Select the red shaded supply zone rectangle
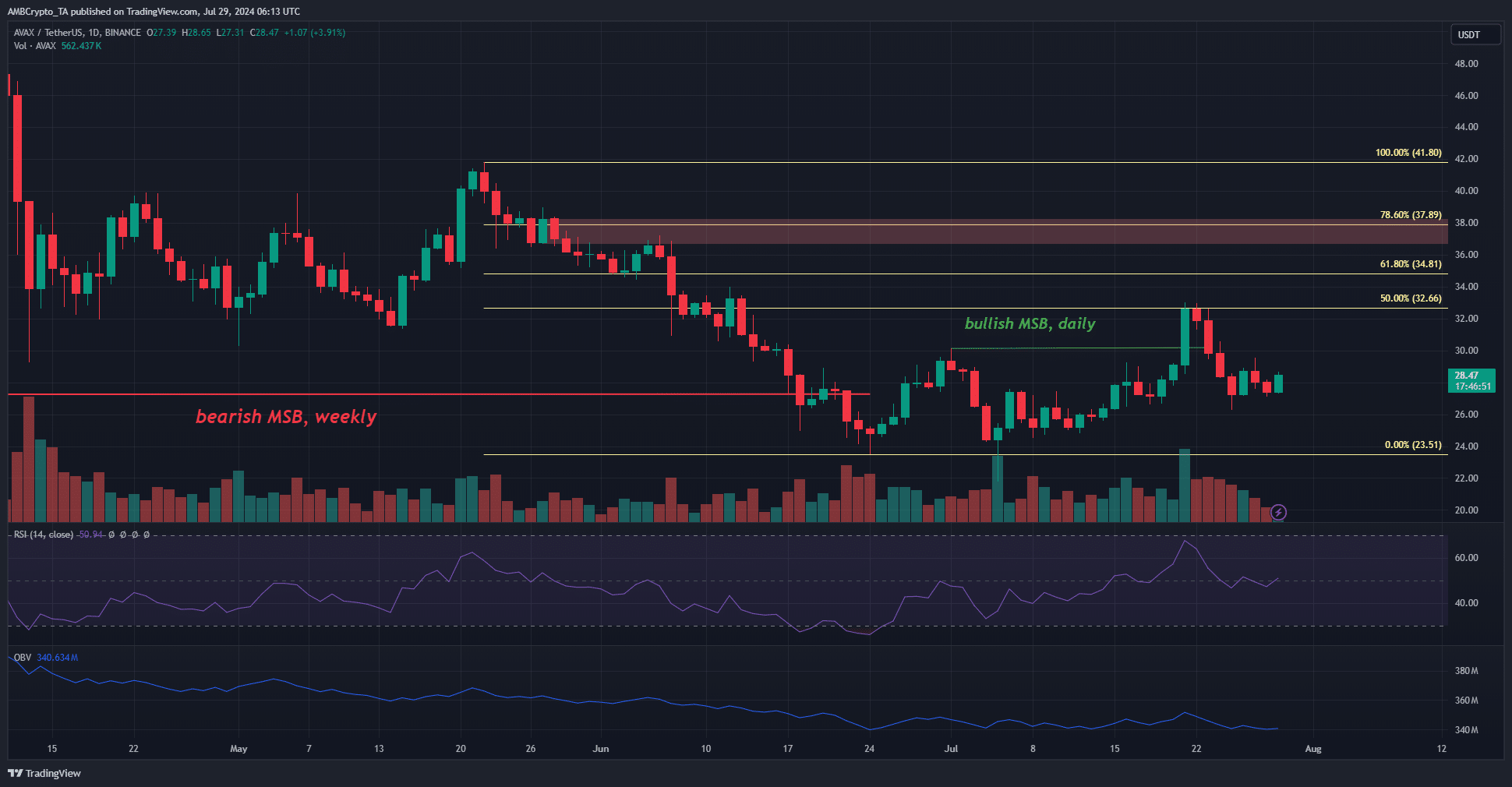The height and width of the screenshot is (787, 1512). [x=1002, y=231]
